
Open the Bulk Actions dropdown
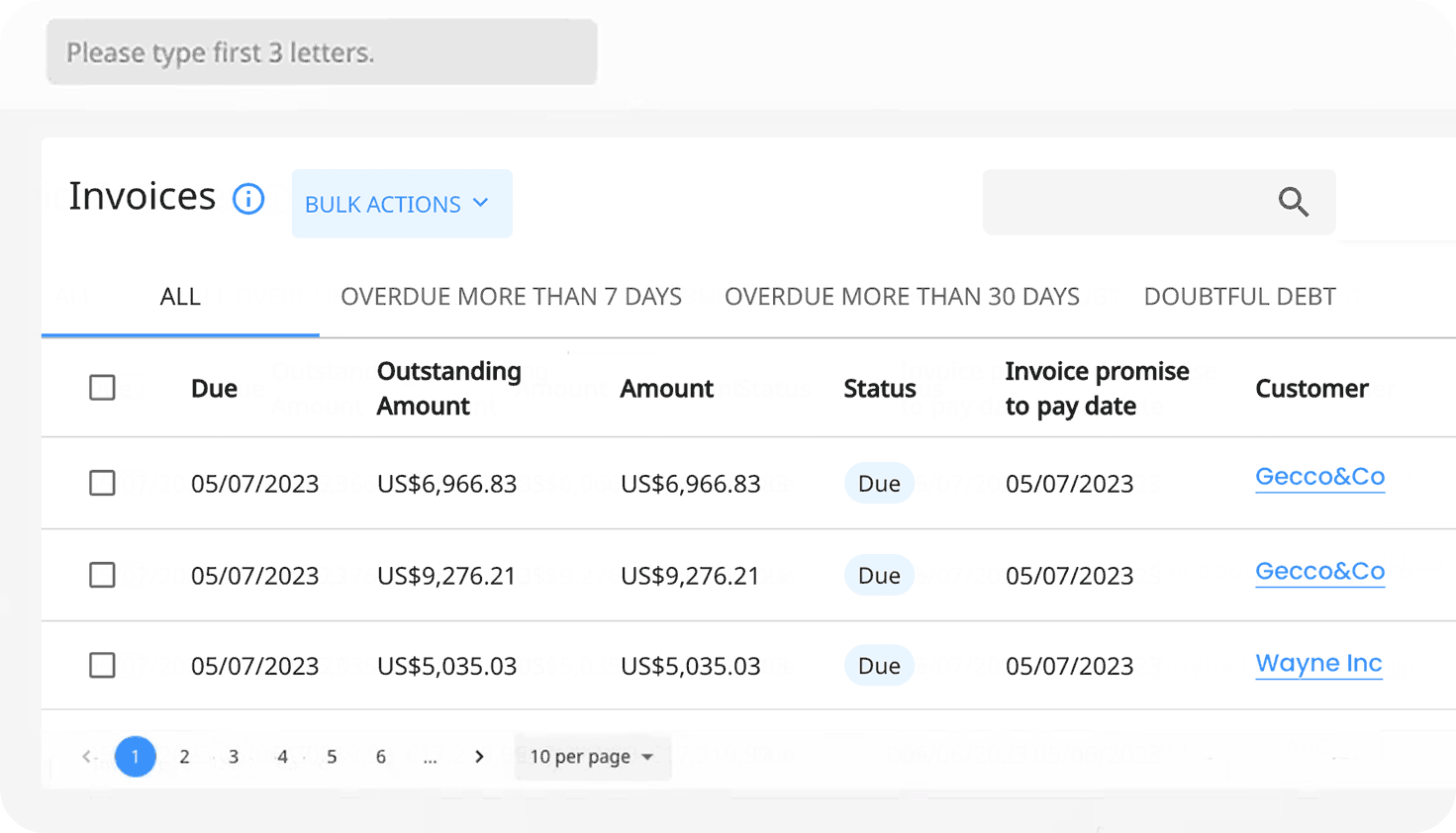pos(401,204)
